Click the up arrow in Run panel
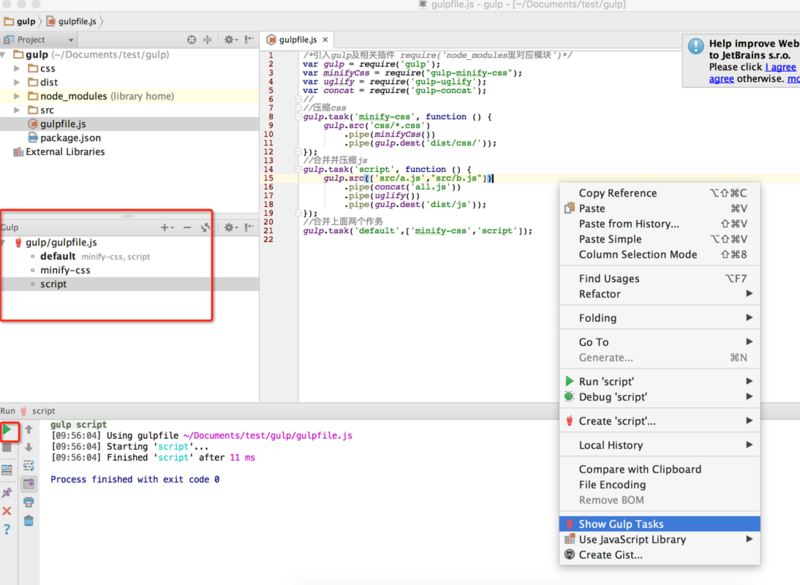This screenshot has width=800, height=585. 29,430
